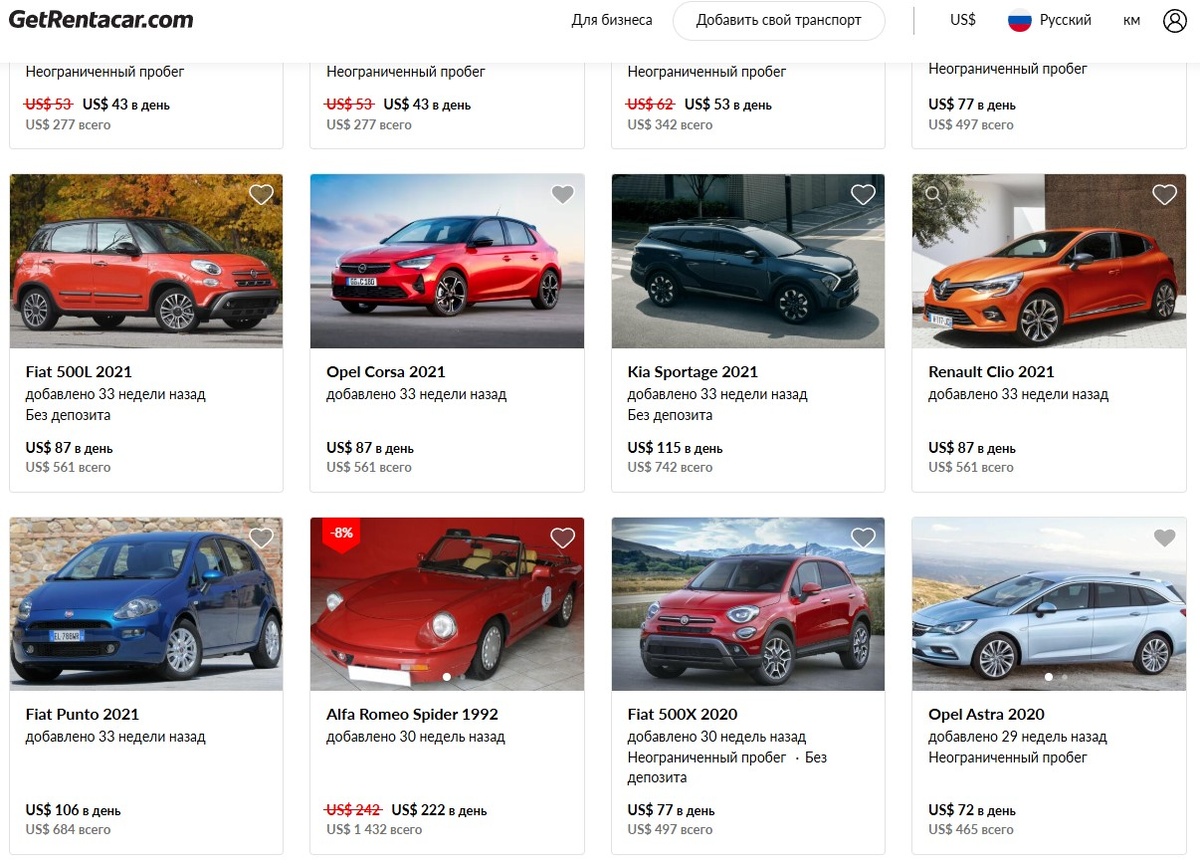This screenshot has width=1200, height=865.
Task: Click the GetRentacar.com logo
Action: [x=100, y=18]
